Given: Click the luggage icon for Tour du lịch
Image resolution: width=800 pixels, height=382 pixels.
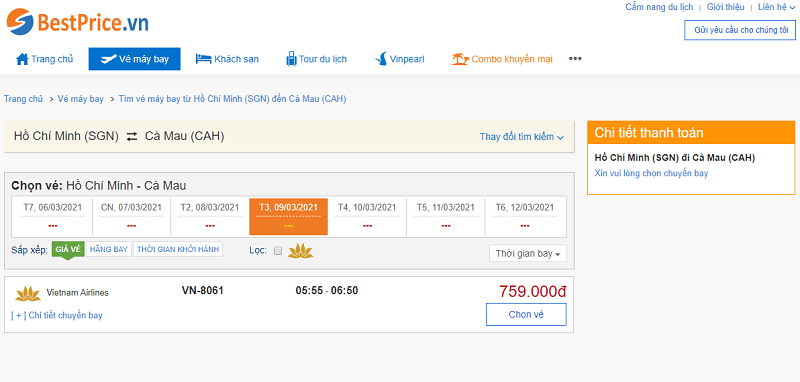Looking at the screenshot, I should coord(291,59).
